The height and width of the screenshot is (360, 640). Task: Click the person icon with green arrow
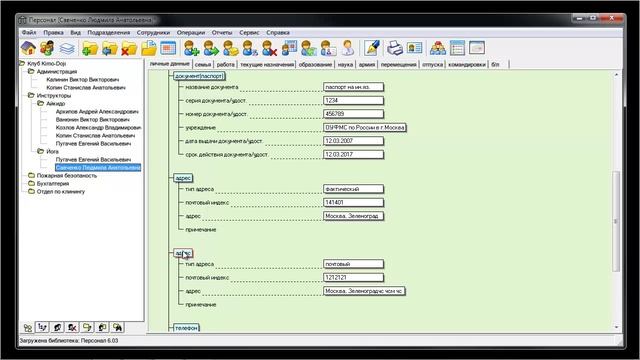[x=211, y=49]
